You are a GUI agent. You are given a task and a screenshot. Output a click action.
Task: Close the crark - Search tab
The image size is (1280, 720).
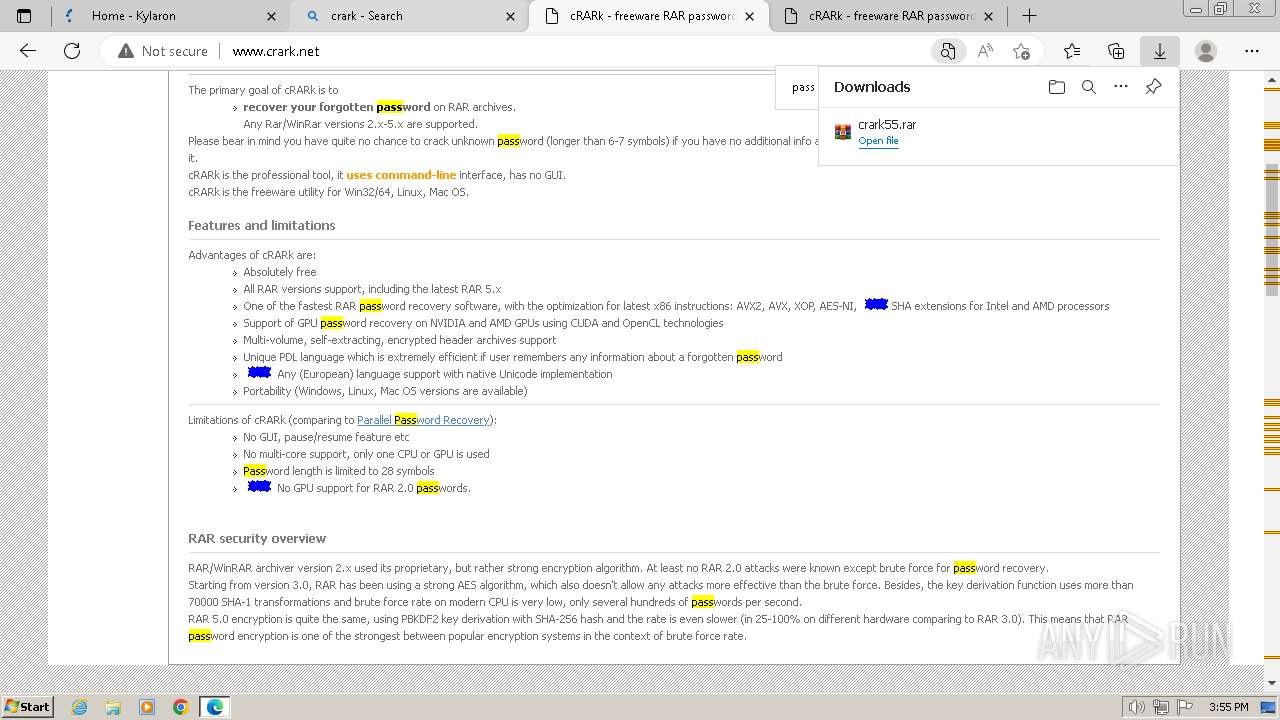(x=510, y=16)
